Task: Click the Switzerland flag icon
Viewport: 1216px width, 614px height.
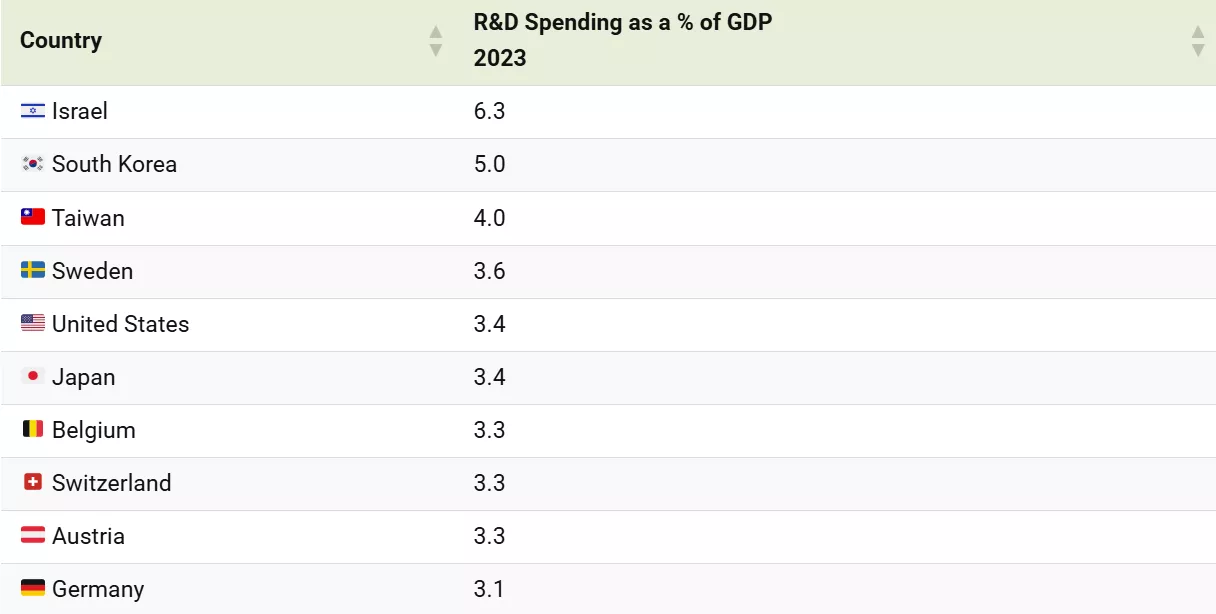Action: (x=31, y=483)
